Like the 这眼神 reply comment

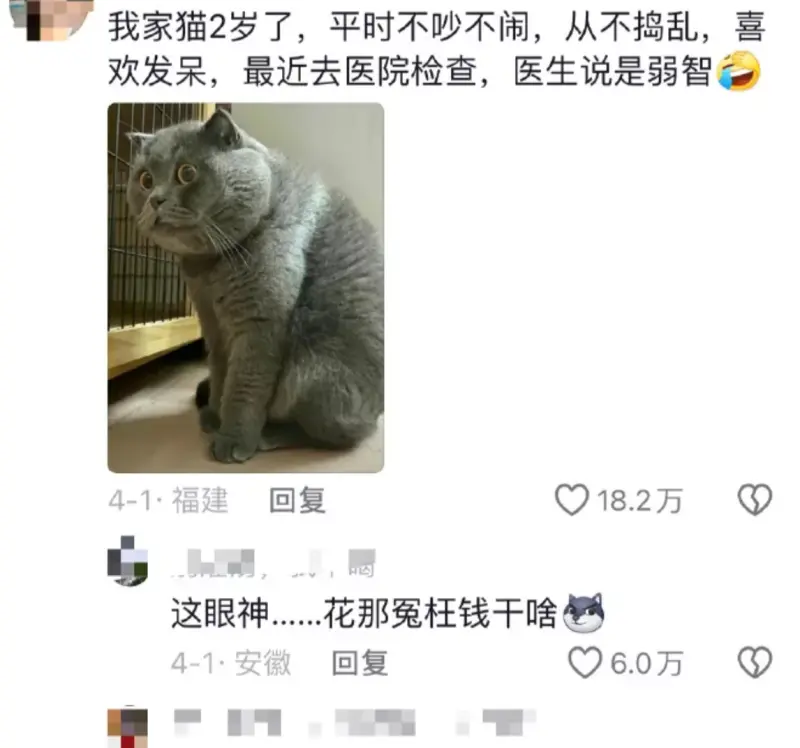[x=585, y=662]
